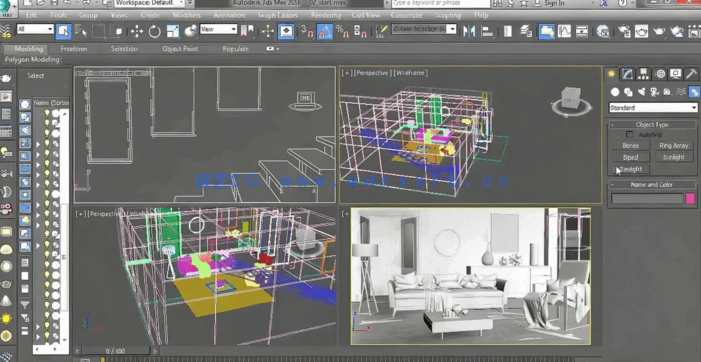Screen dimensions: 701x362
Task: Activate the Select Object tool
Action: (63, 31)
